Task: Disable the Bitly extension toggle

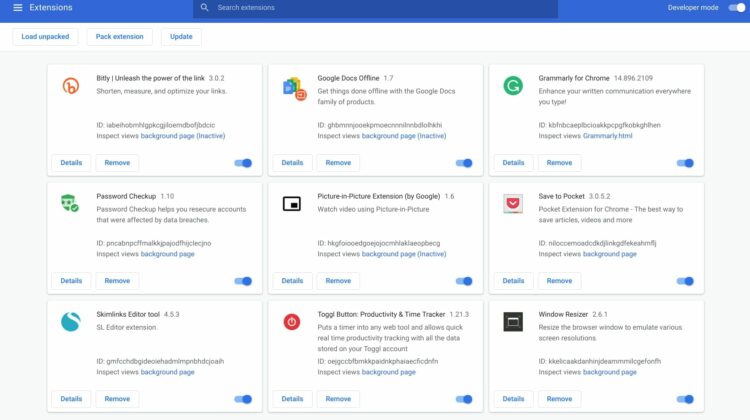Action: coord(243,163)
